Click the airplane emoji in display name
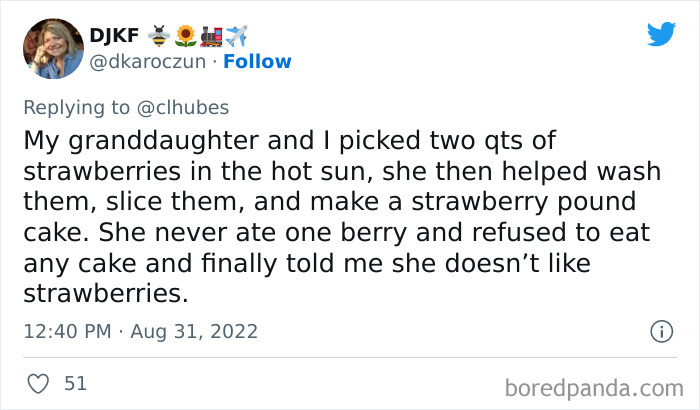The height and width of the screenshot is (410, 700). (x=237, y=35)
